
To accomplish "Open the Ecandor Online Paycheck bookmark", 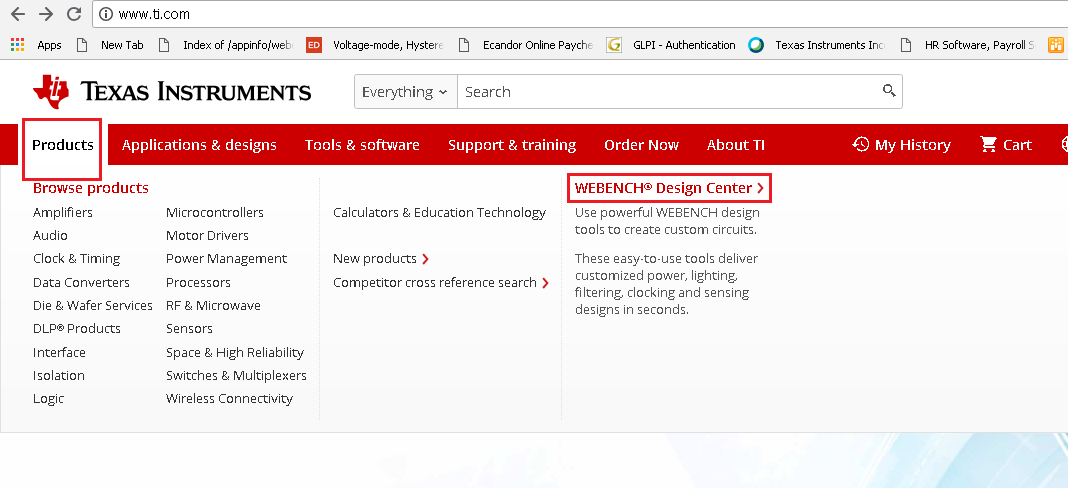I will (524, 45).
